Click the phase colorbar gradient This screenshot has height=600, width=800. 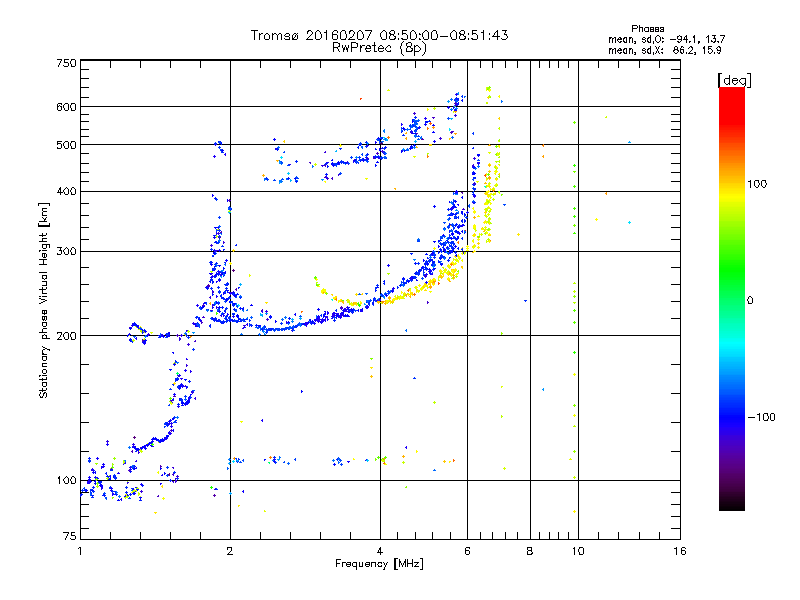pos(732,298)
